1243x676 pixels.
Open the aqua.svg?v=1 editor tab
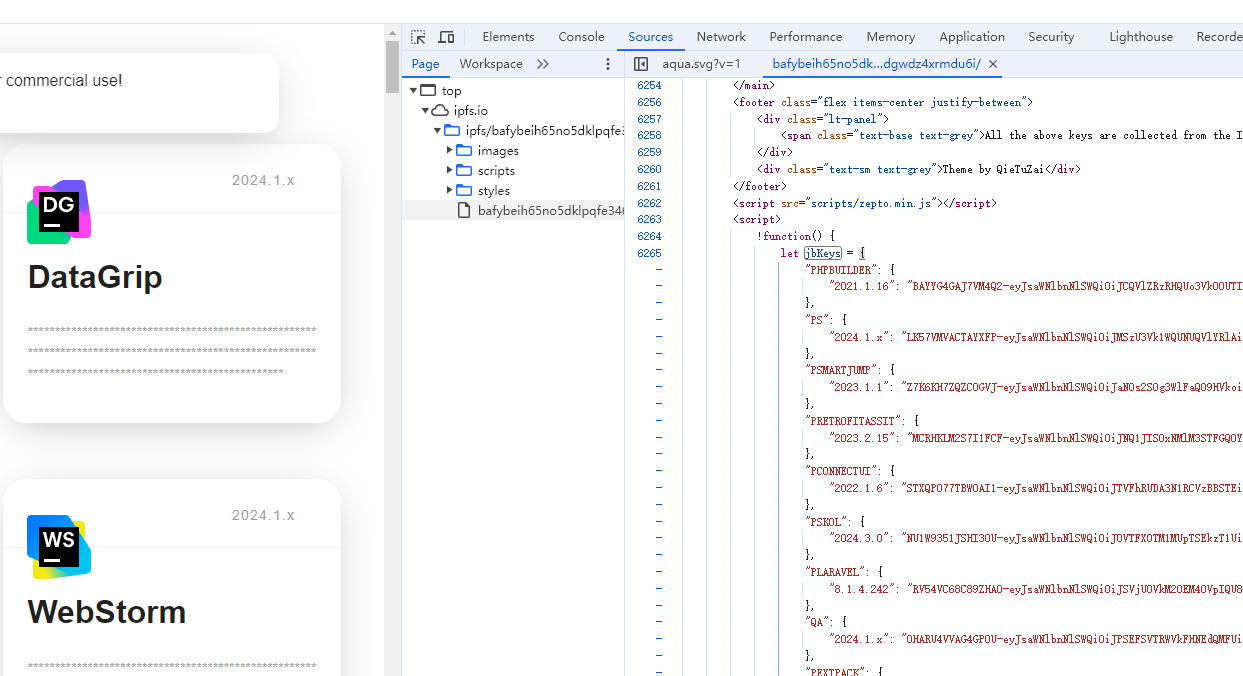pos(701,64)
